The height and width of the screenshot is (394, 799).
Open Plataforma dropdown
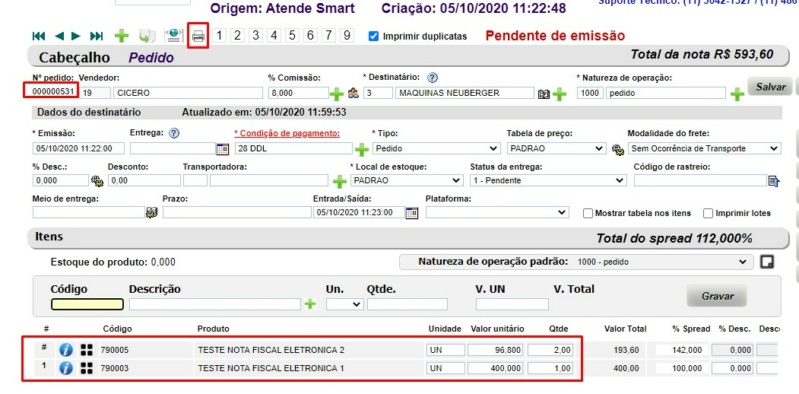(x=497, y=213)
